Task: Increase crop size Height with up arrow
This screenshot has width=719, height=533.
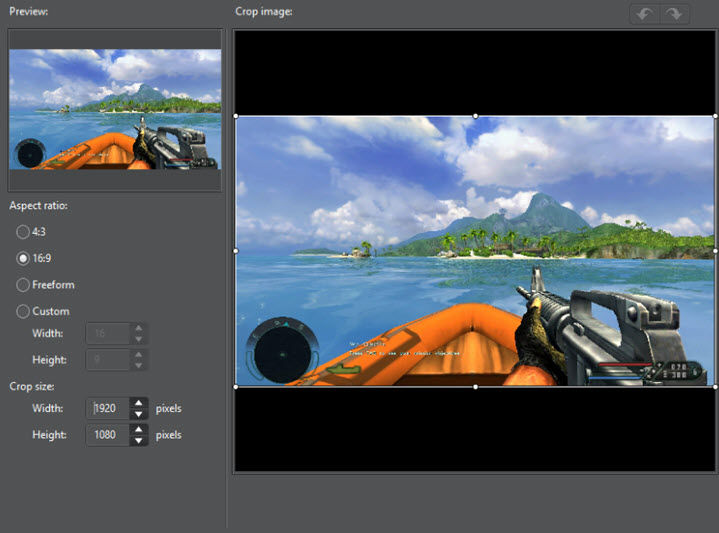Action: tap(139, 430)
